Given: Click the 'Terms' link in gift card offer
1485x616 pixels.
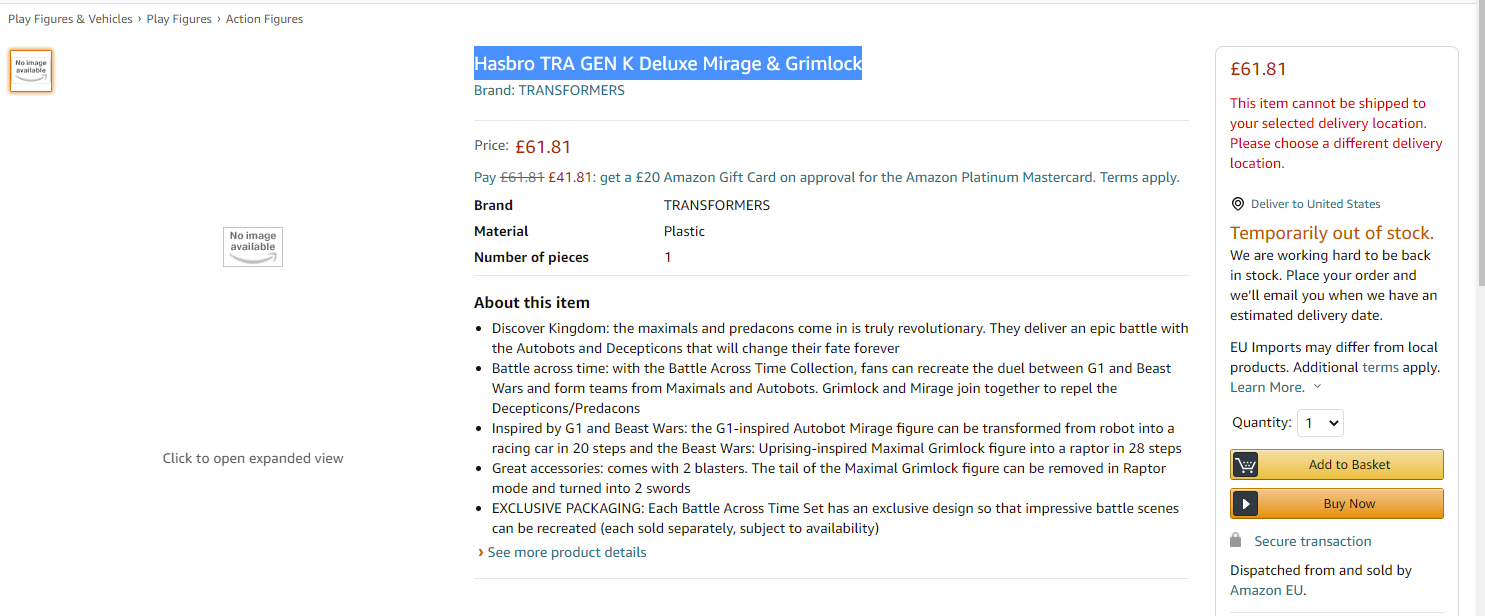Looking at the screenshot, I should pyautogui.click(x=1118, y=177).
